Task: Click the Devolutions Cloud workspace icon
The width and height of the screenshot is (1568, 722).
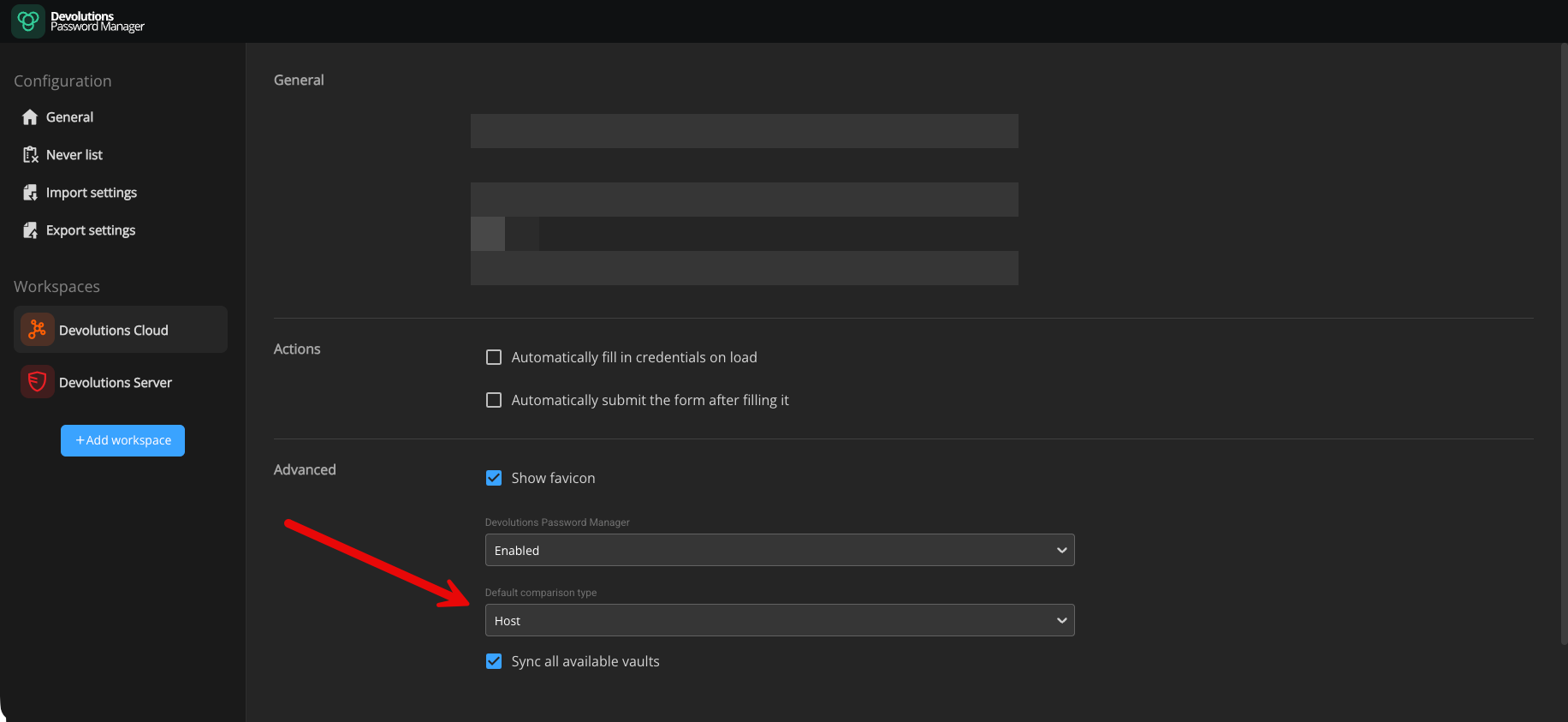Action: coord(37,330)
